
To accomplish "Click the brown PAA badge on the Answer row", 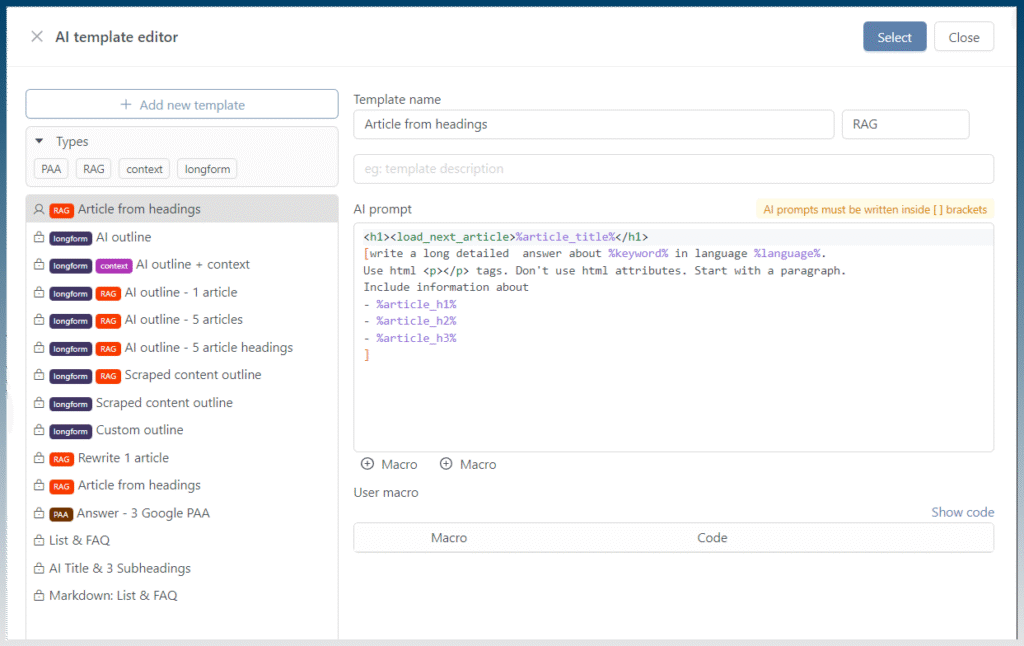I will 61,514.
